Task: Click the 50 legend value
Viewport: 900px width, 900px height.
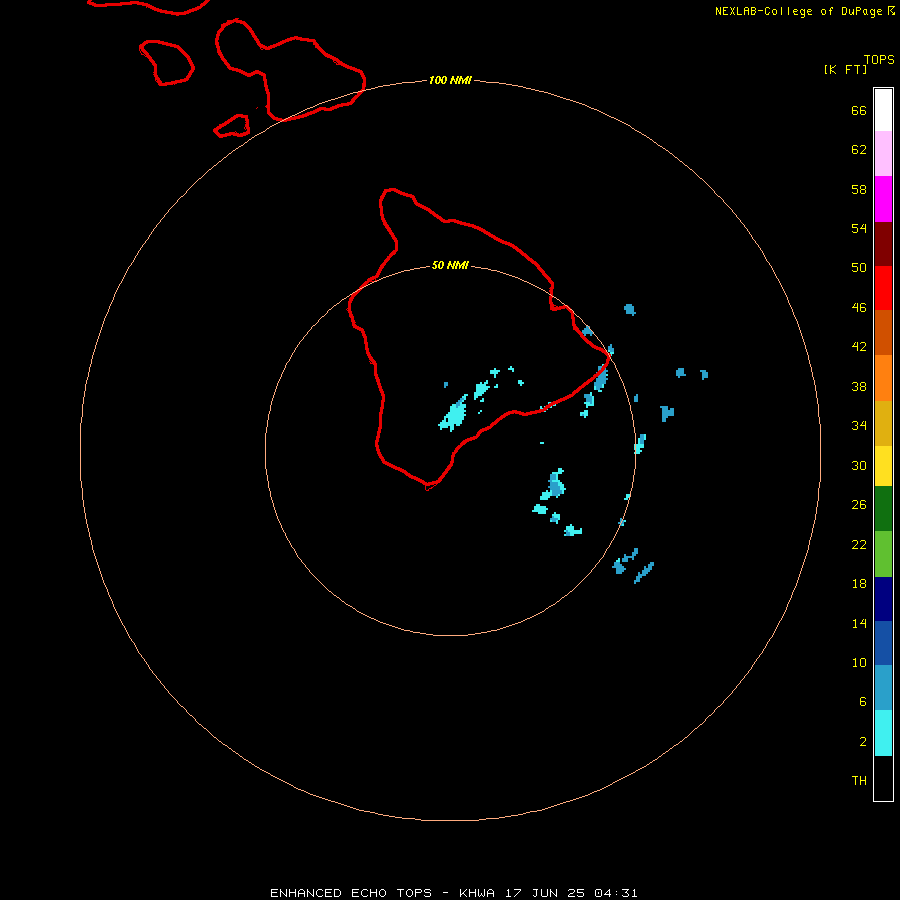Action: (859, 267)
